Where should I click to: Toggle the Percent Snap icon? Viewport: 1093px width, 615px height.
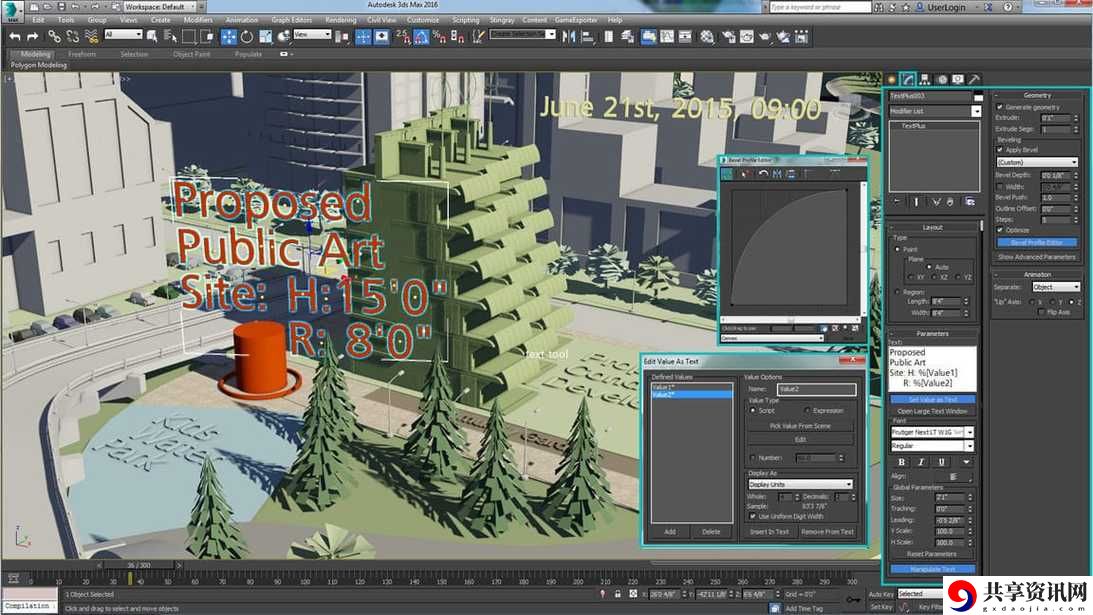click(439, 36)
